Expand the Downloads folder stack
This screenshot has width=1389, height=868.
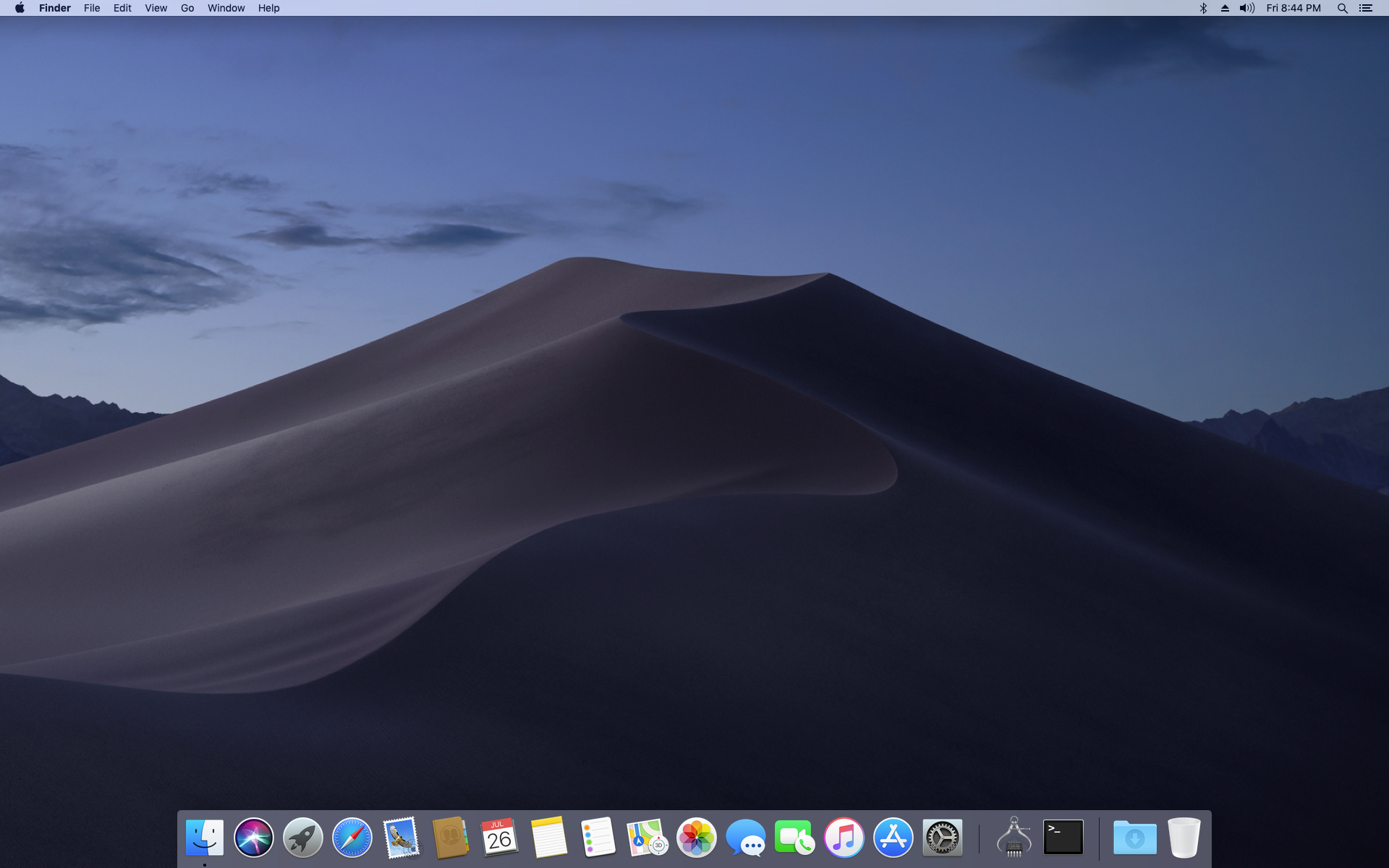click(x=1134, y=838)
